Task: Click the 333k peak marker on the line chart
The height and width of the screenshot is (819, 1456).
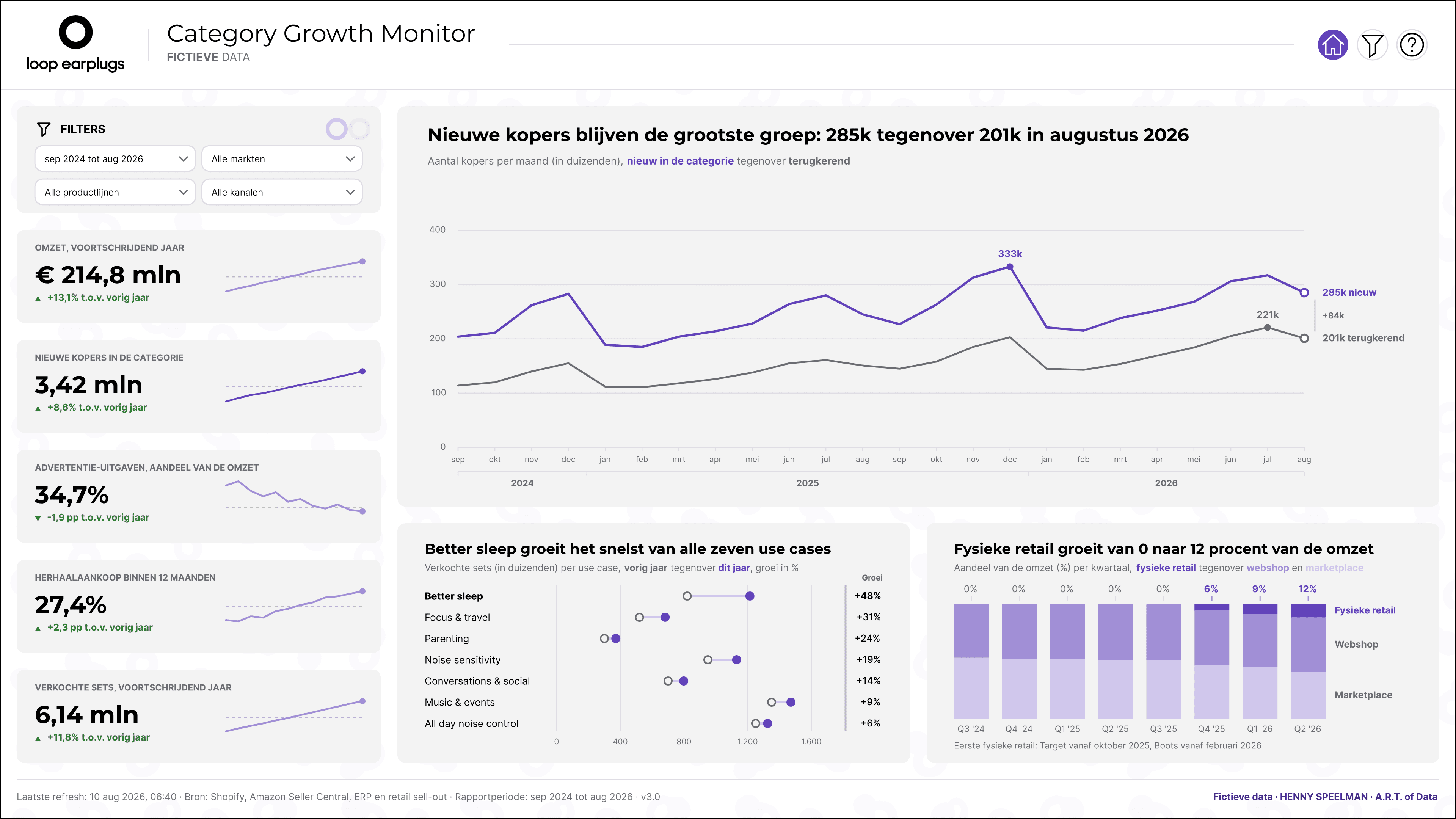Action: pyautogui.click(x=1009, y=267)
